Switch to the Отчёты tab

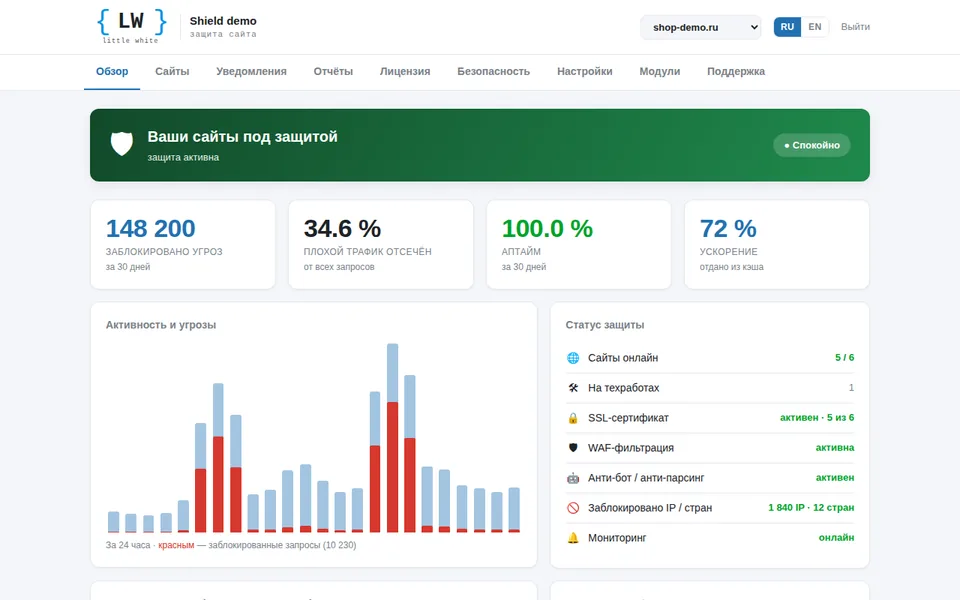pyautogui.click(x=333, y=72)
